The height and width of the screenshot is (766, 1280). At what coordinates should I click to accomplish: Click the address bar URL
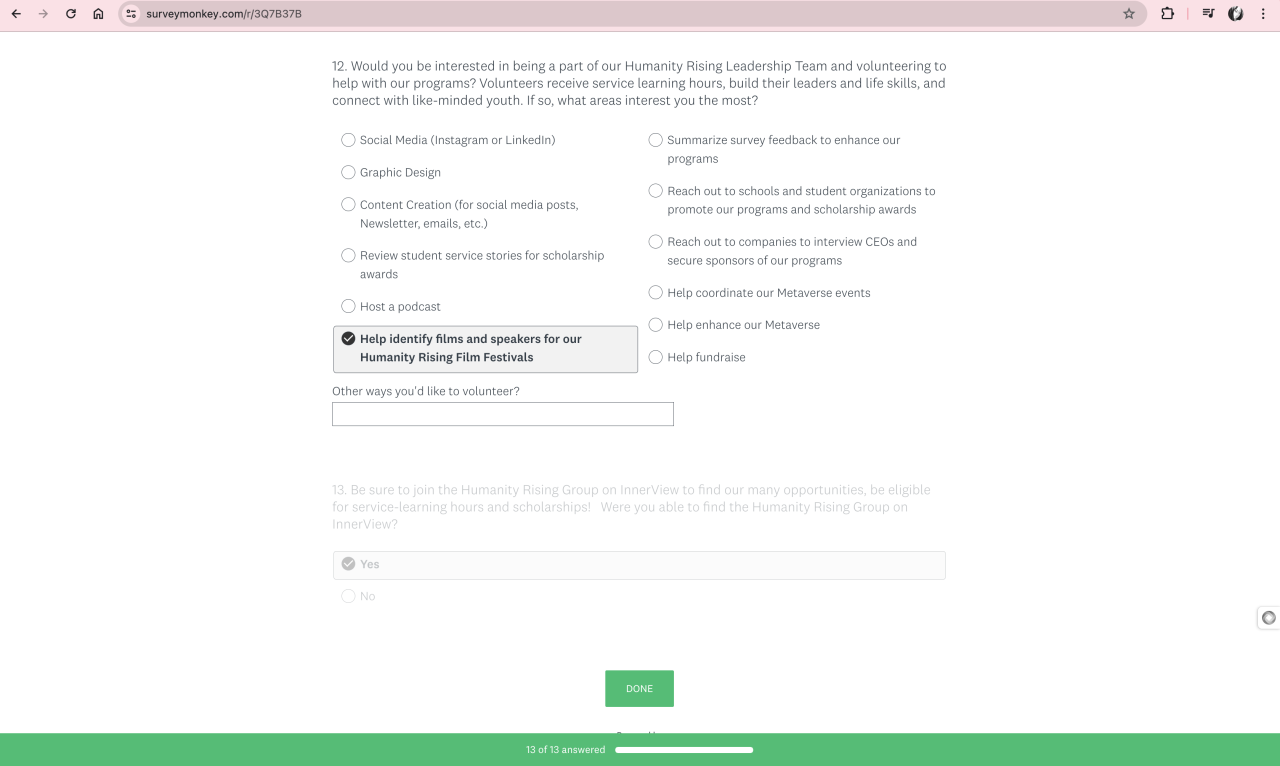(224, 14)
